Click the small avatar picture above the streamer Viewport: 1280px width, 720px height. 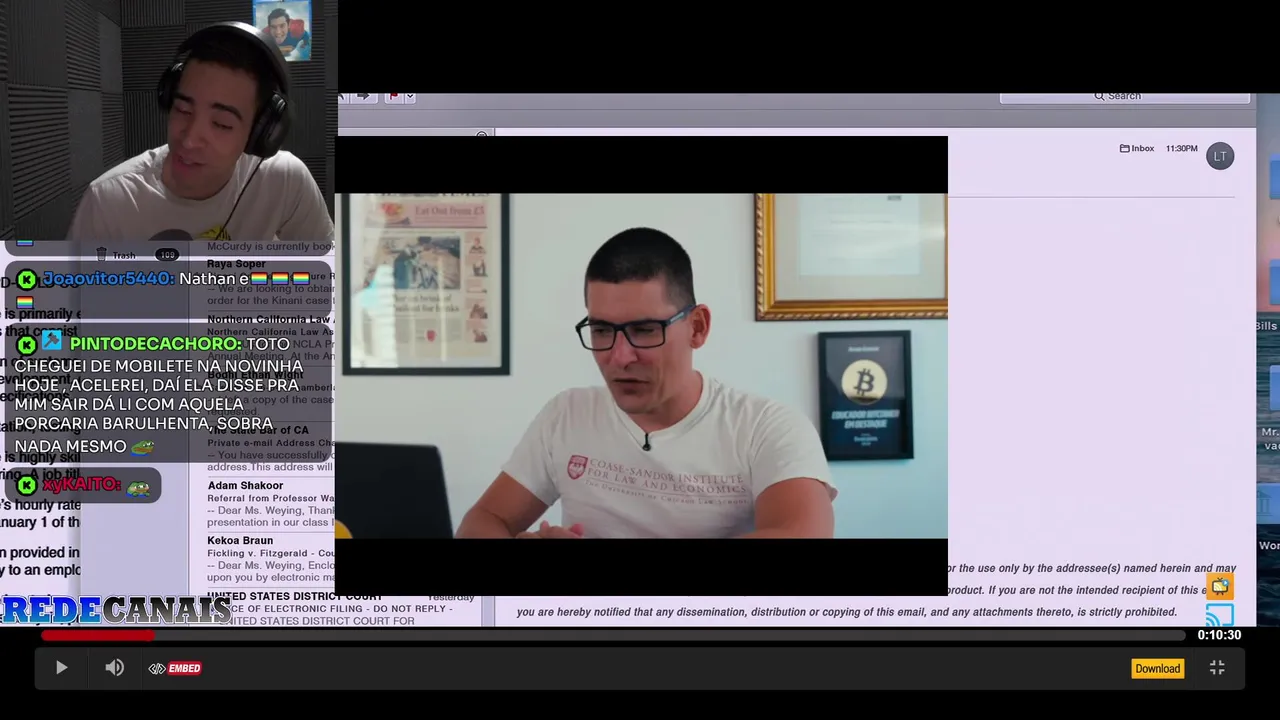282,31
